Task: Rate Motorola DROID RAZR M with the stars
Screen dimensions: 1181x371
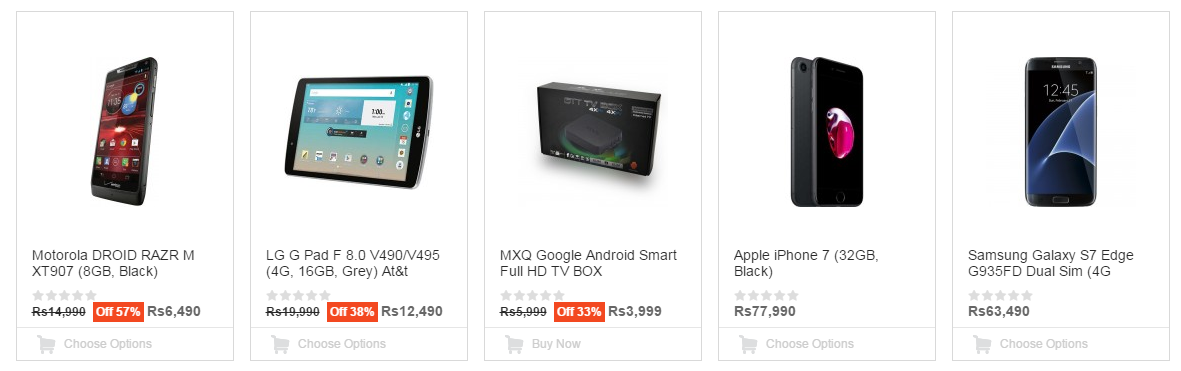Action: pyautogui.click(x=65, y=296)
